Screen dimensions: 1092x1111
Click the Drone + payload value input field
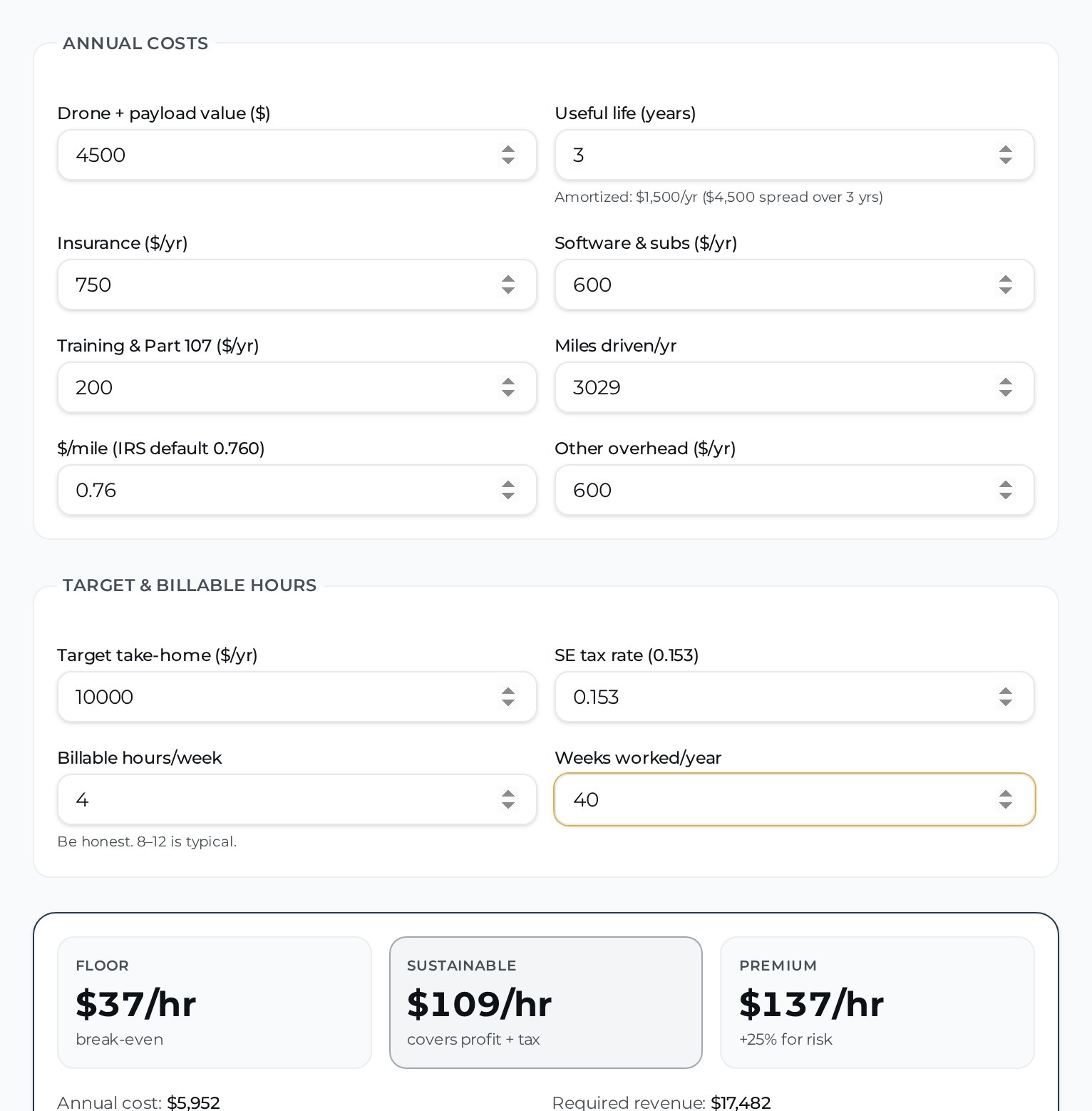pyautogui.click(x=297, y=155)
